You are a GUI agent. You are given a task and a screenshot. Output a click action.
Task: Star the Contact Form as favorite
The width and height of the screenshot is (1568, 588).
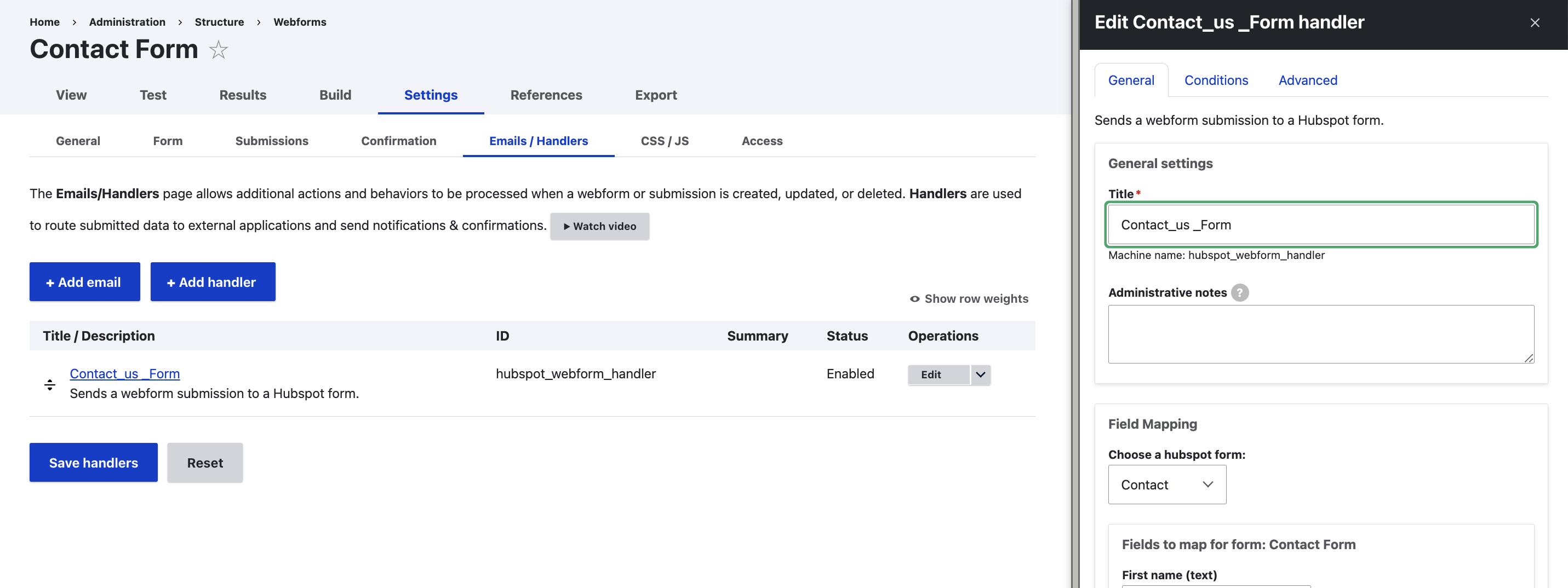click(x=218, y=50)
